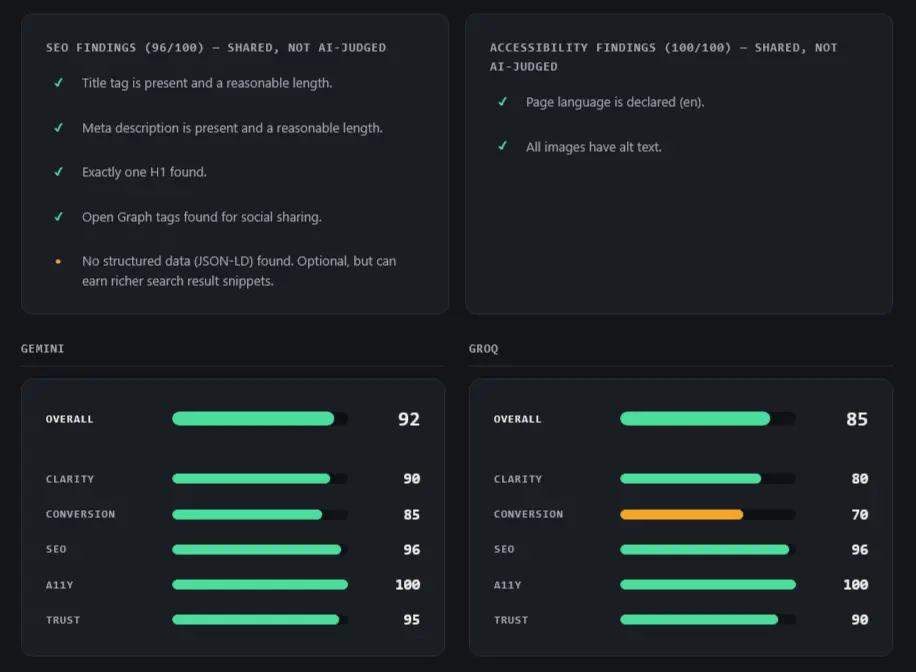Click the checkmark beside Page language declared
The width and height of the screenshot is (916, 672).
502,102
